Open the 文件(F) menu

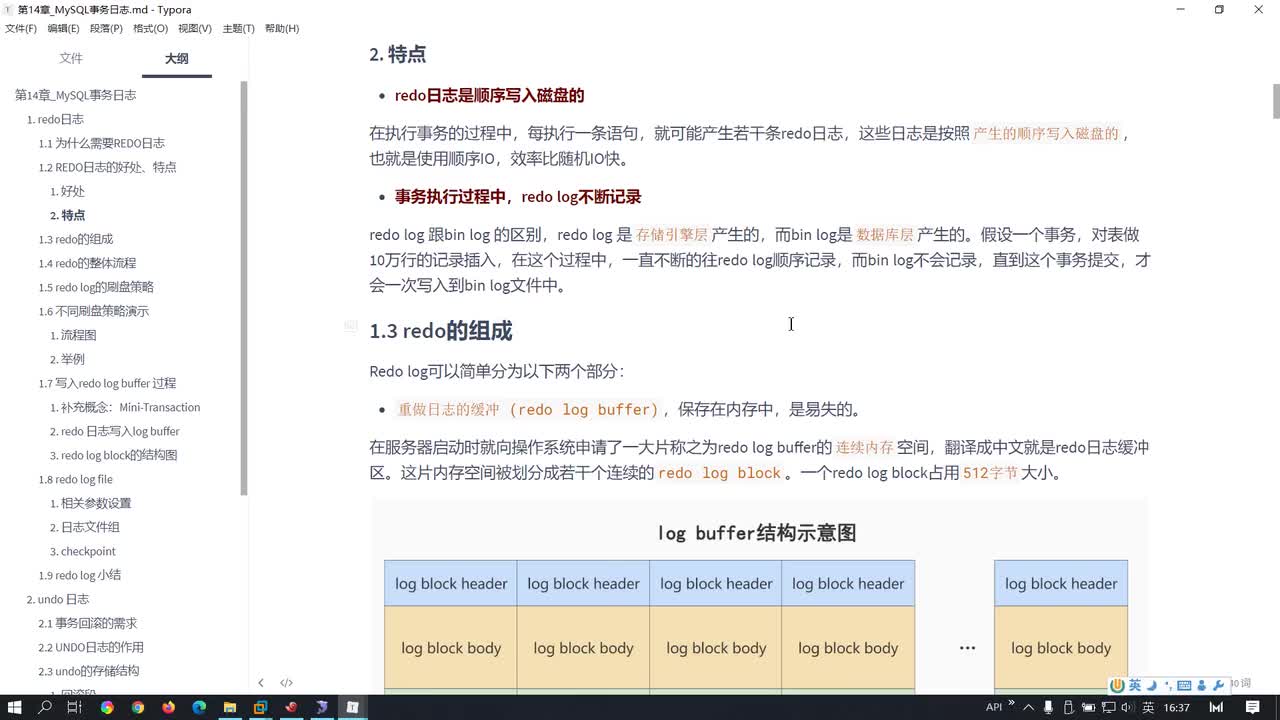[x=21, y=28]
